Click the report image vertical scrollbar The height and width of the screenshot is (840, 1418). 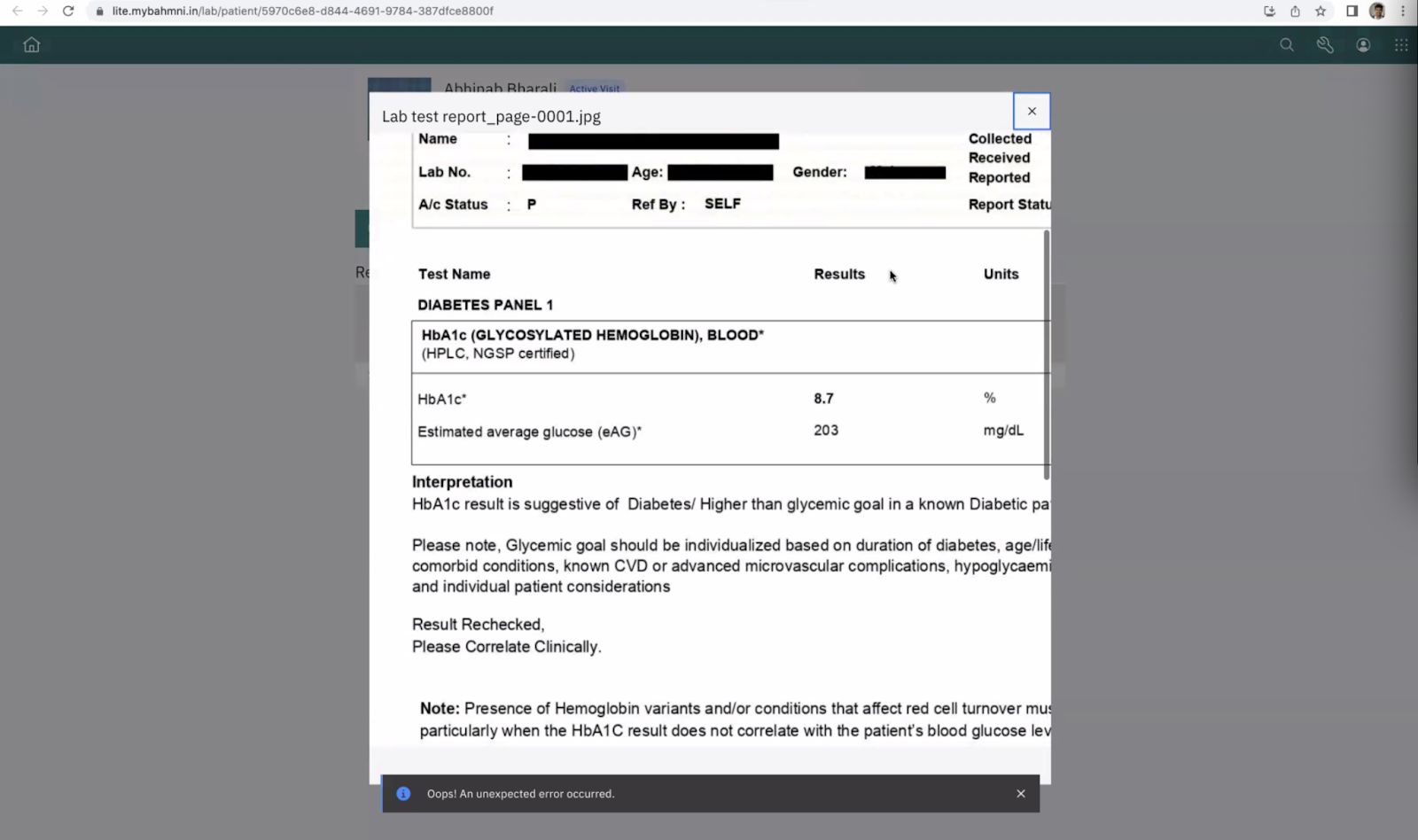[x=1047, y=354]
